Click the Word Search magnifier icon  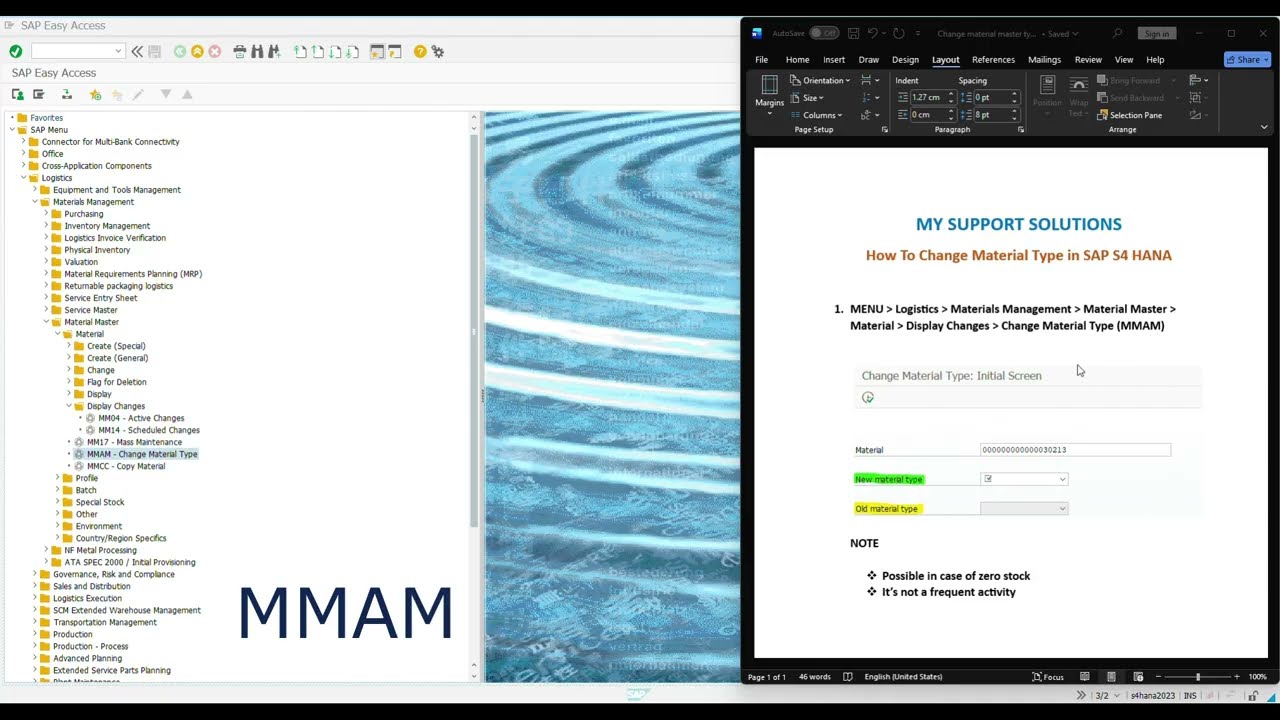1117,33
